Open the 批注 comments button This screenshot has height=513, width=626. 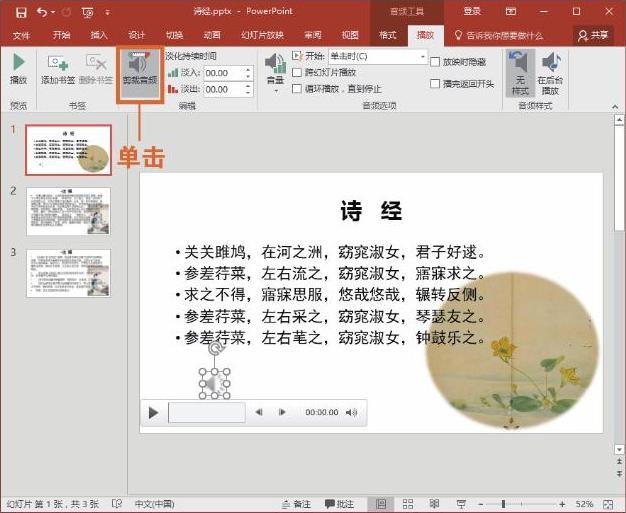339,504
